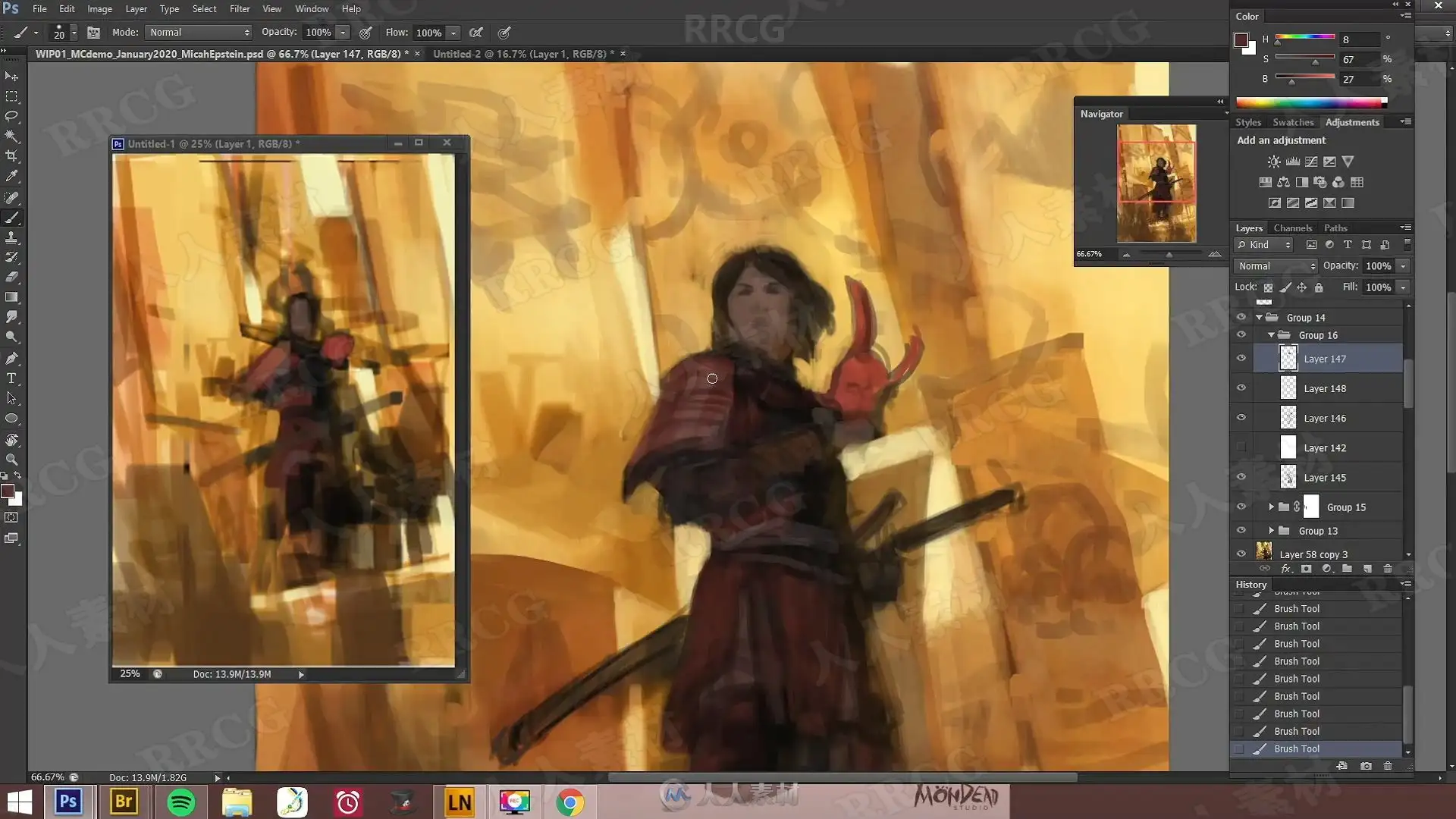Viewport: 1456px width, 819px height.
Task: Select the Lasso tool
Action: pos(11,116)
